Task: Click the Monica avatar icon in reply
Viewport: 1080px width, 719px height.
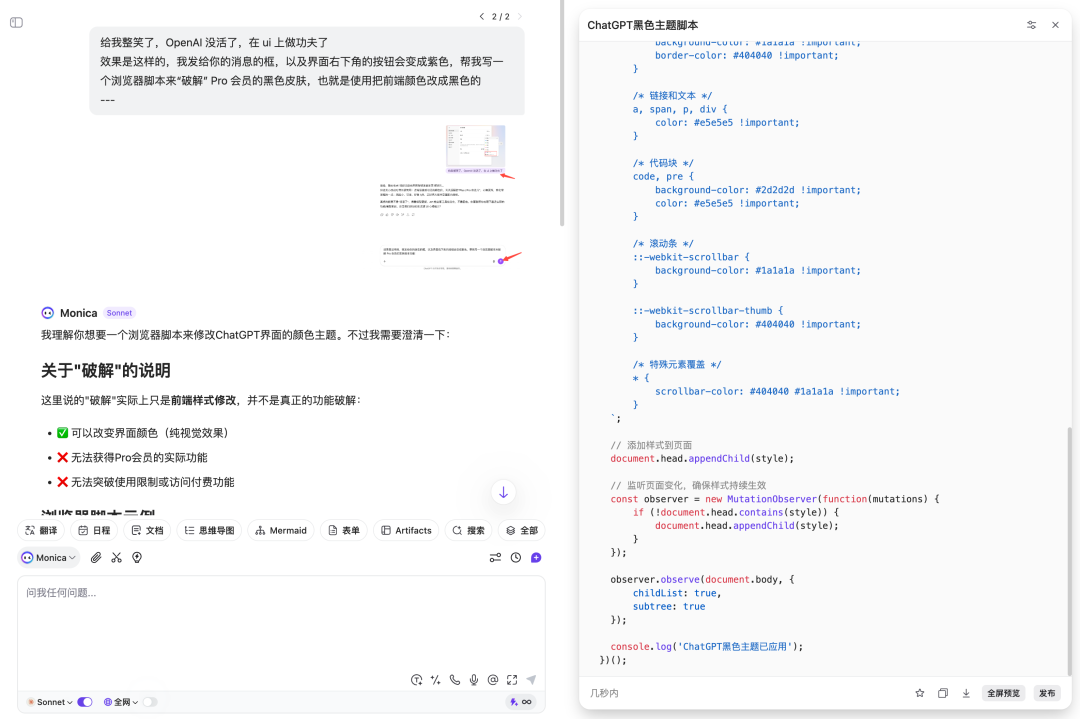Action: coord(48,313)
